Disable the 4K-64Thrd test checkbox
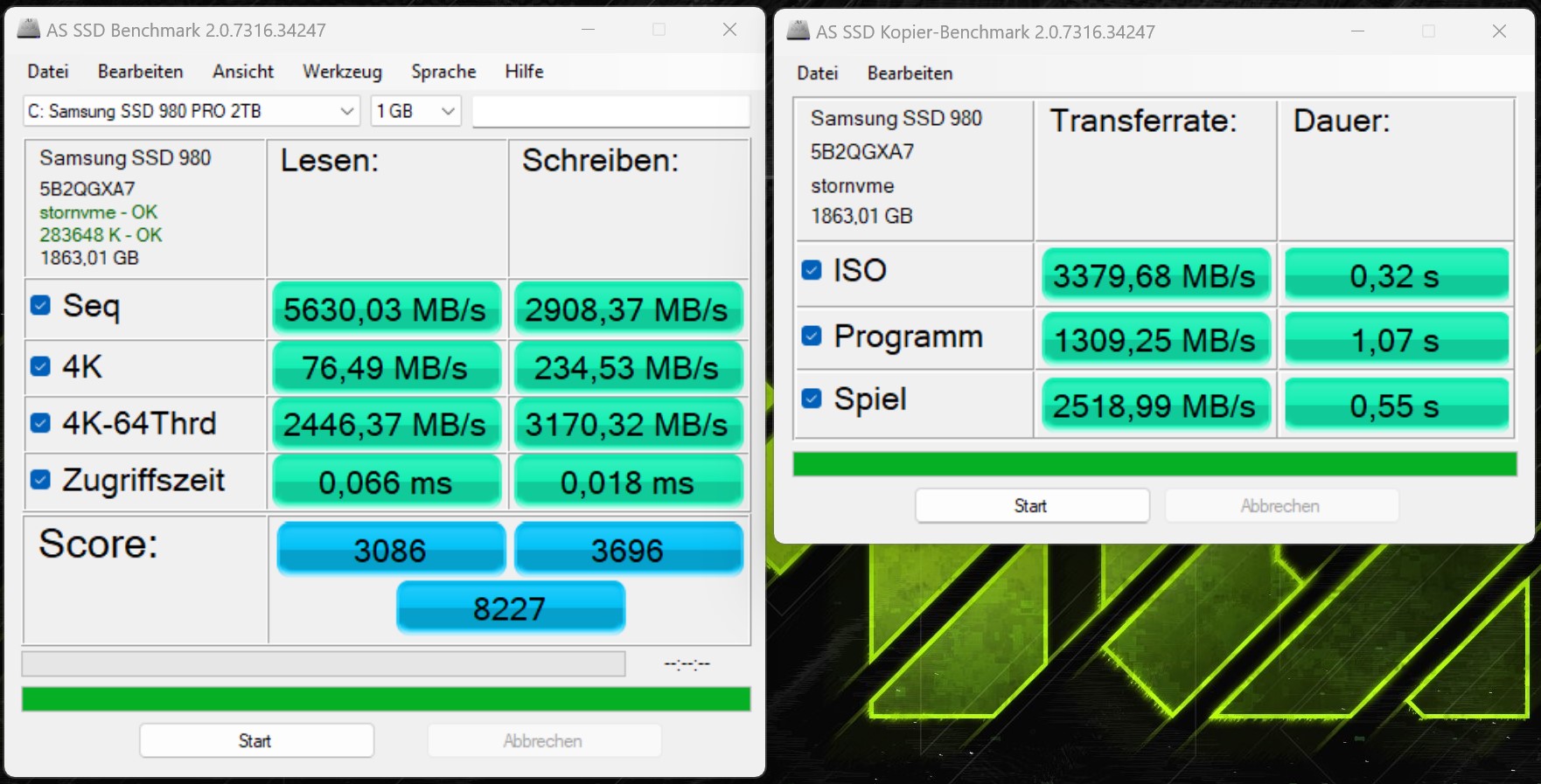 (40, 423)
